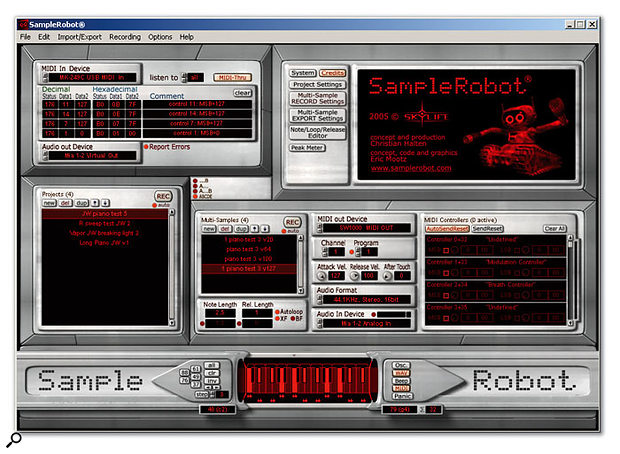Image resolution: width=620 pixels, height=454 pixels.
Task: Open the www.samplerobot.com link
Action: point(411,168)
